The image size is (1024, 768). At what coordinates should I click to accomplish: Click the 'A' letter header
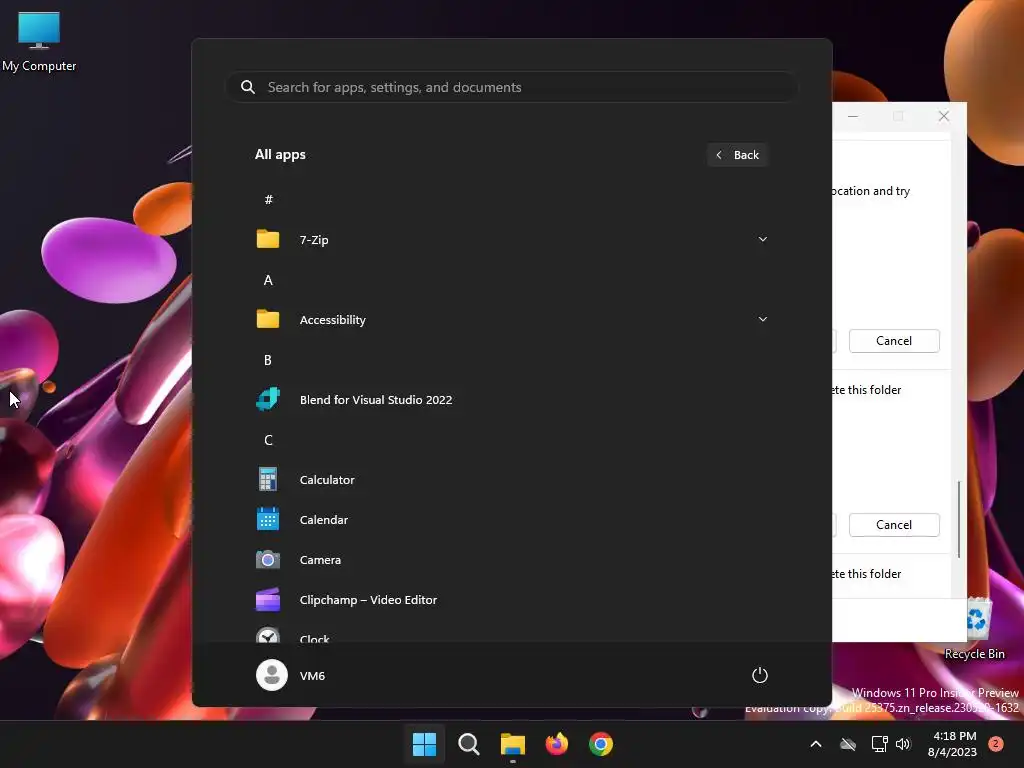coord(268,280)
